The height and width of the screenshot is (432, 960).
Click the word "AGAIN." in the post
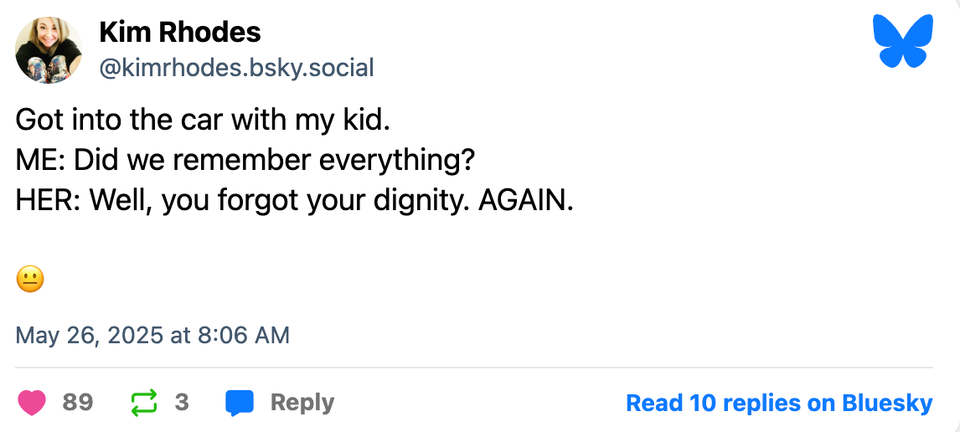[527, 200]
